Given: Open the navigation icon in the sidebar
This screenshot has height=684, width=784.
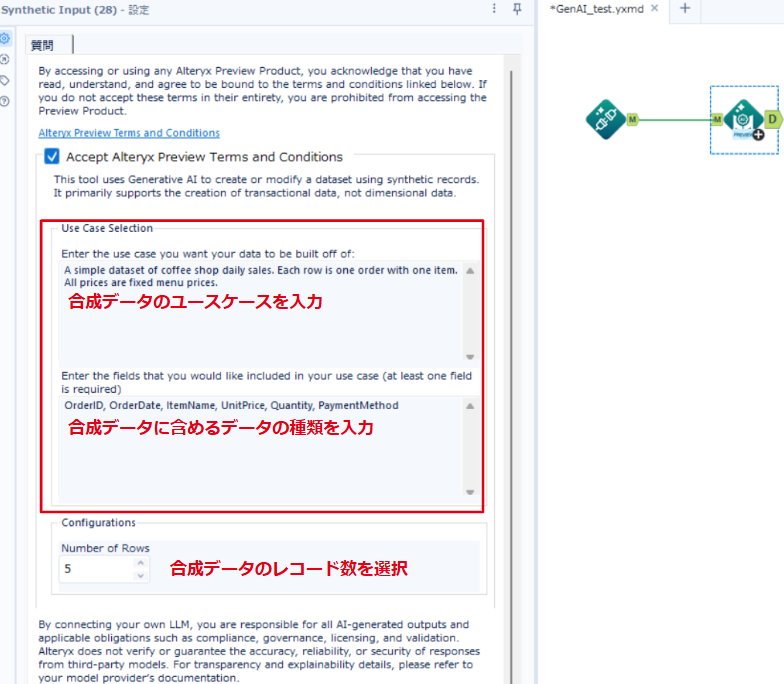Looking at the screenshot, I should pyautogui.click(x=5, y=60).
